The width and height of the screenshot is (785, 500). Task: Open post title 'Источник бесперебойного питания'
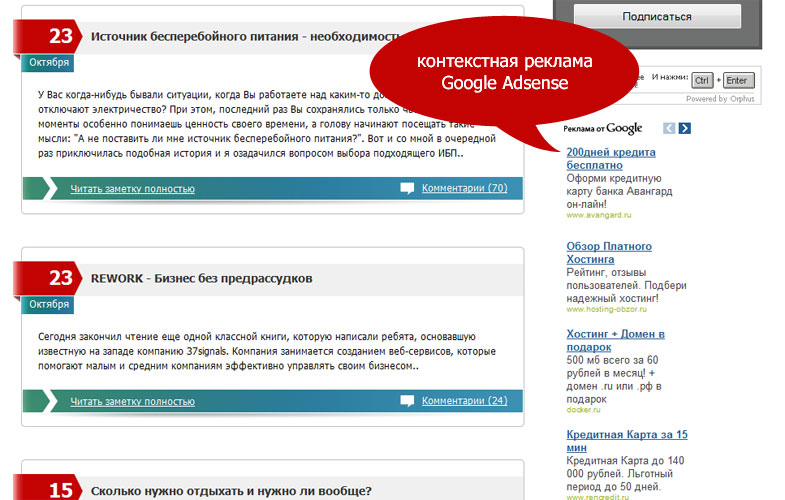coord(245,37)
